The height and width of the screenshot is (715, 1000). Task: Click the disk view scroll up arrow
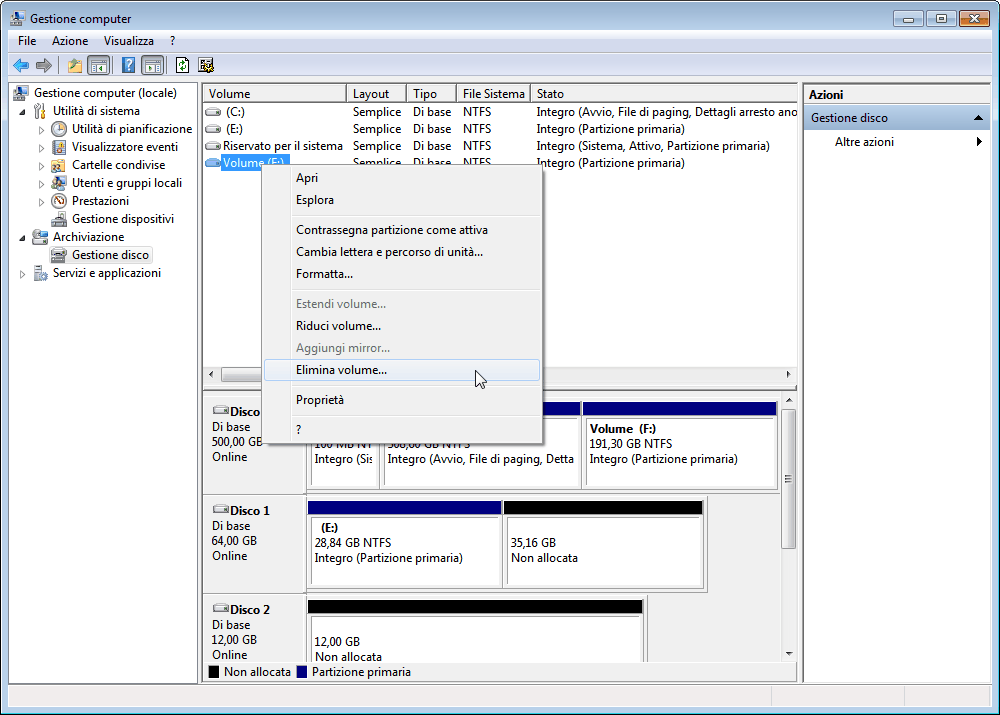point(789,401)
